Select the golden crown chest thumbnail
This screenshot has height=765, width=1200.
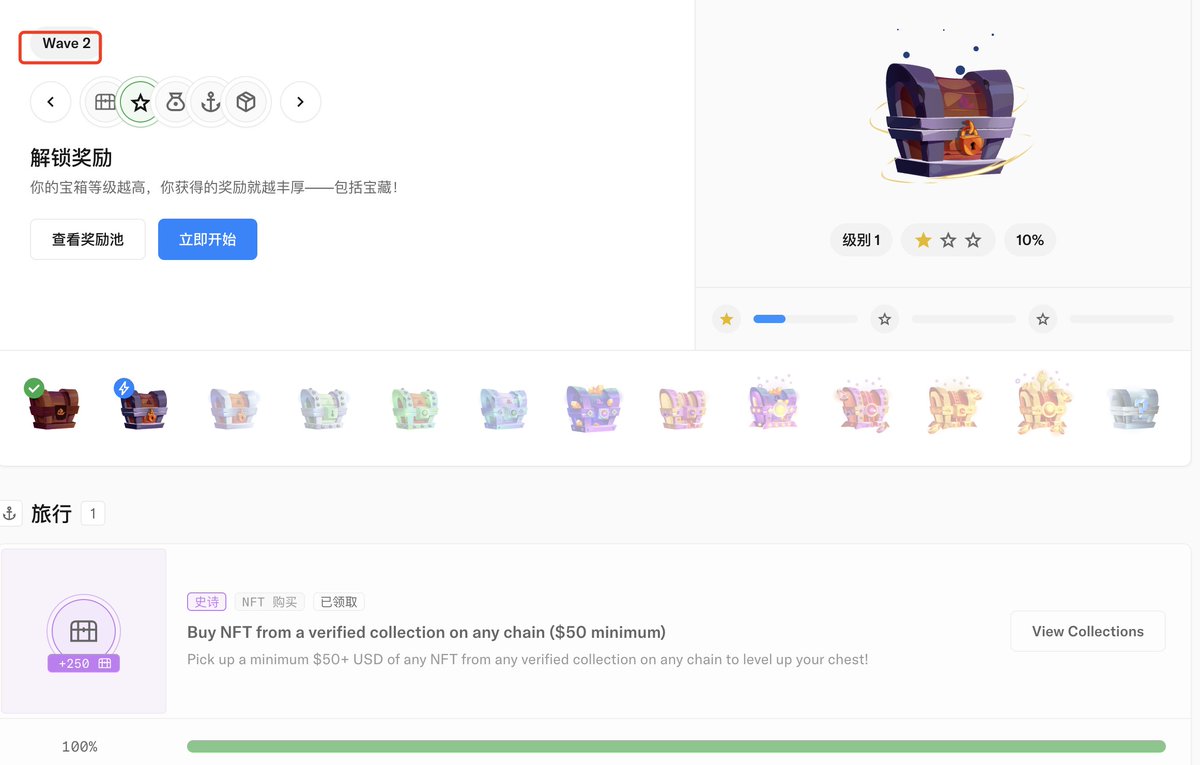click(1043, 404)
